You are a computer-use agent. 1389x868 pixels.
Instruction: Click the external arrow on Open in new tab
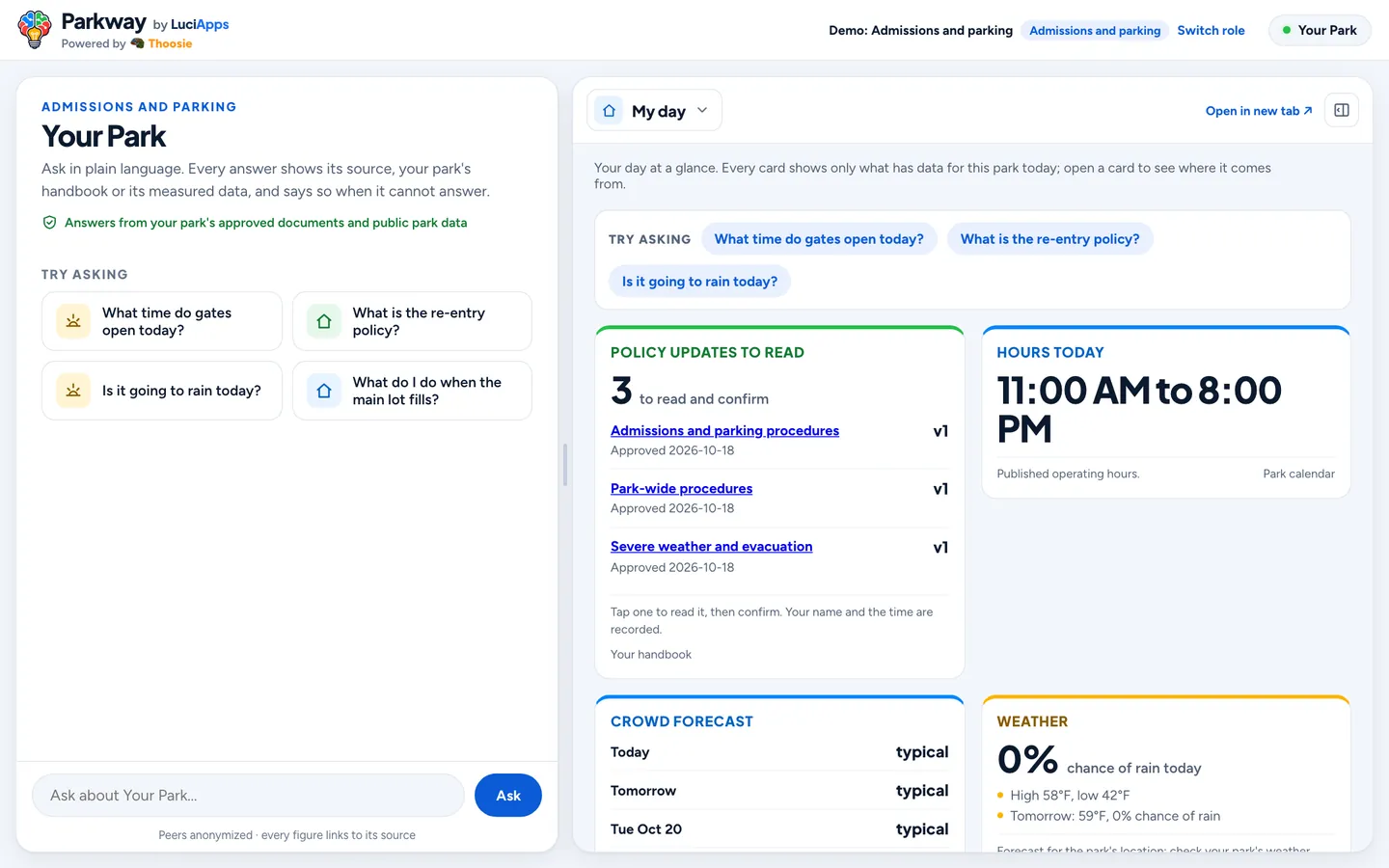(1308, 111)
